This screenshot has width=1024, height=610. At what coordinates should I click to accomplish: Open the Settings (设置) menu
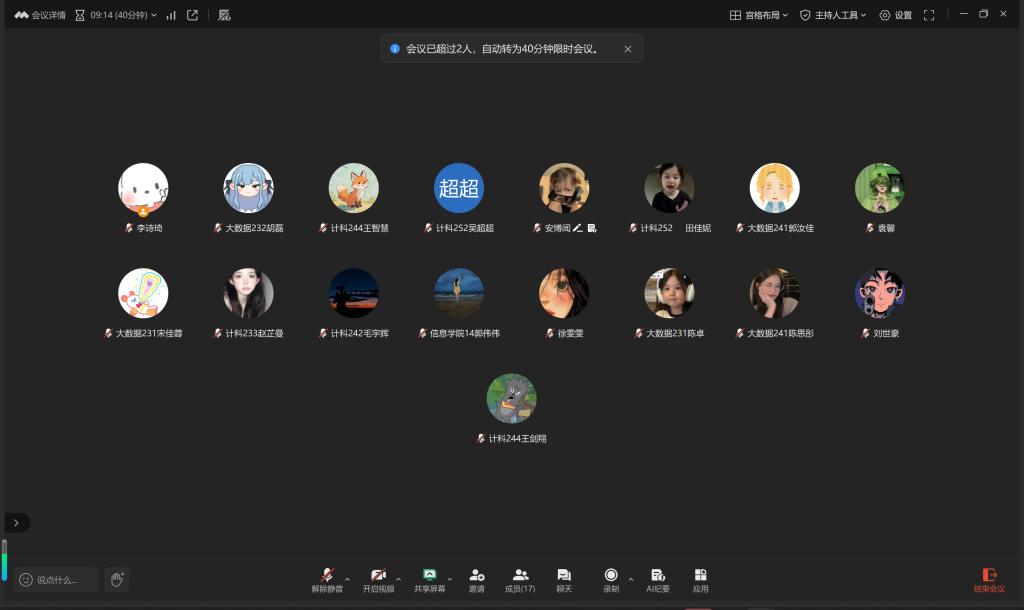896,15
